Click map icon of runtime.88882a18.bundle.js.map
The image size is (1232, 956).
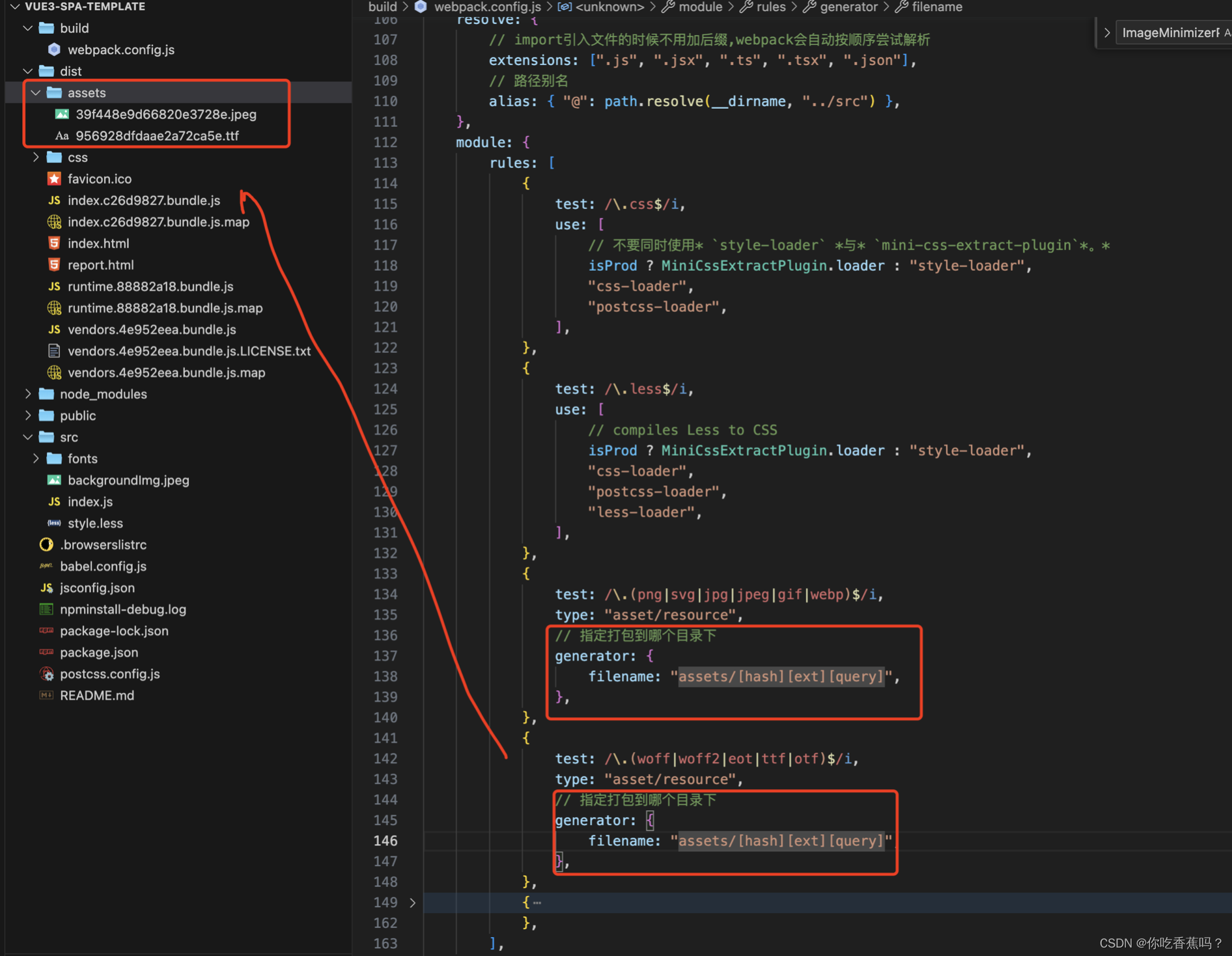point(55,307)
